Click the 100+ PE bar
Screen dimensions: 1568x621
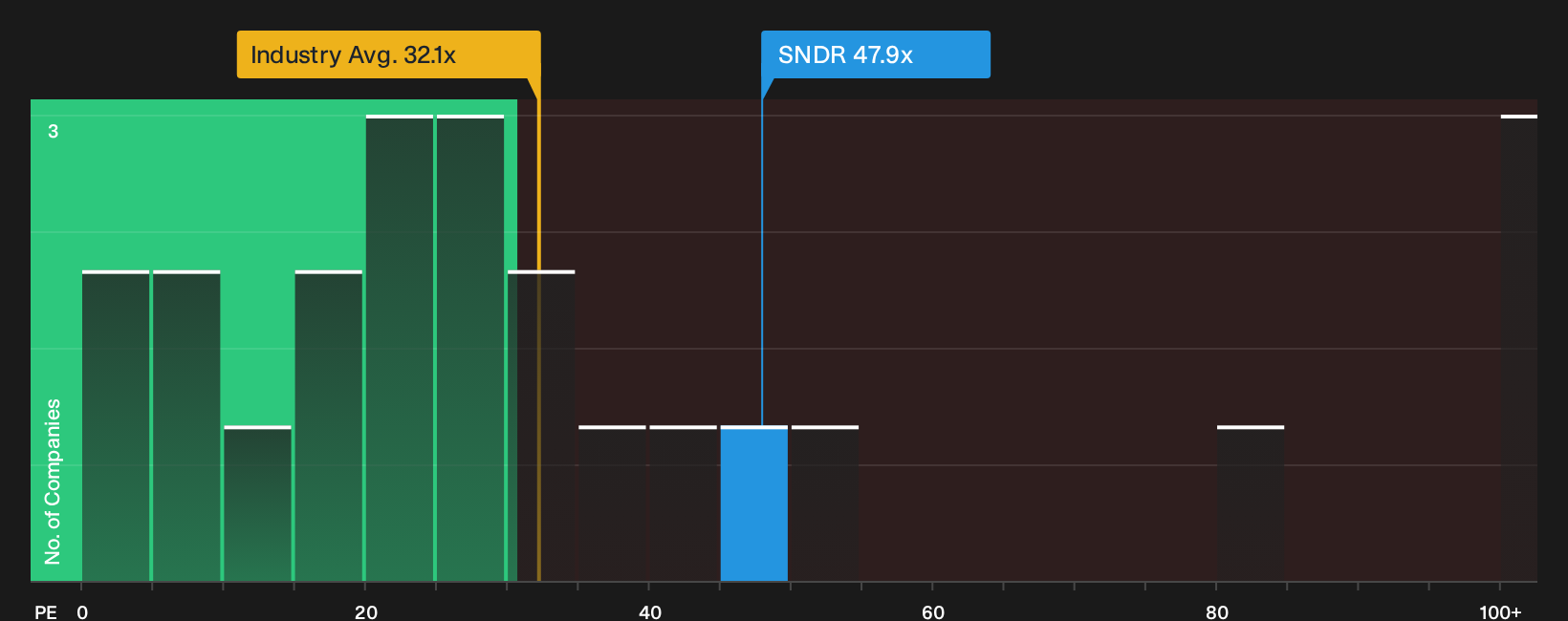click(x=1519, y=348)
